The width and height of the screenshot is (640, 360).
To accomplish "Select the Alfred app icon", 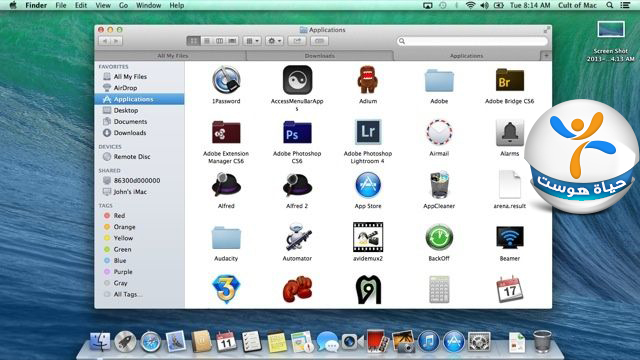I will pos(226,185).
